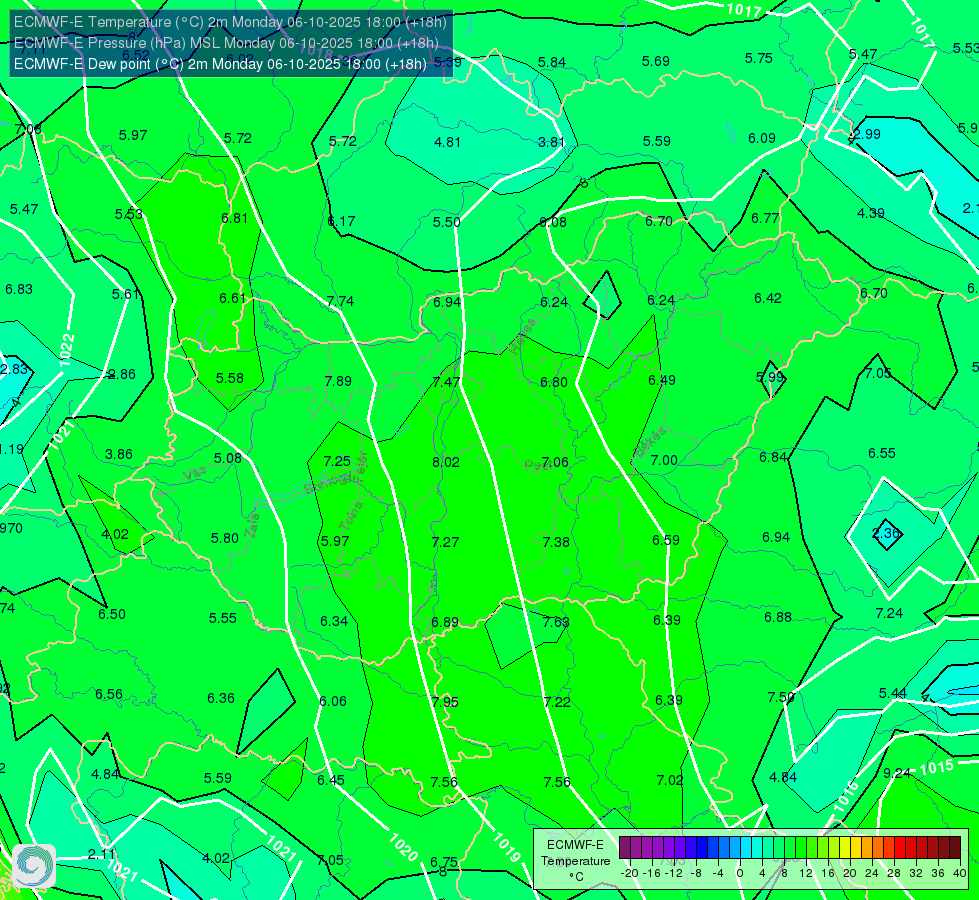The width and height of the screenshot is (979, 900).
Task: Click the cyan swatch above legend 0
Action: [746, 848]
